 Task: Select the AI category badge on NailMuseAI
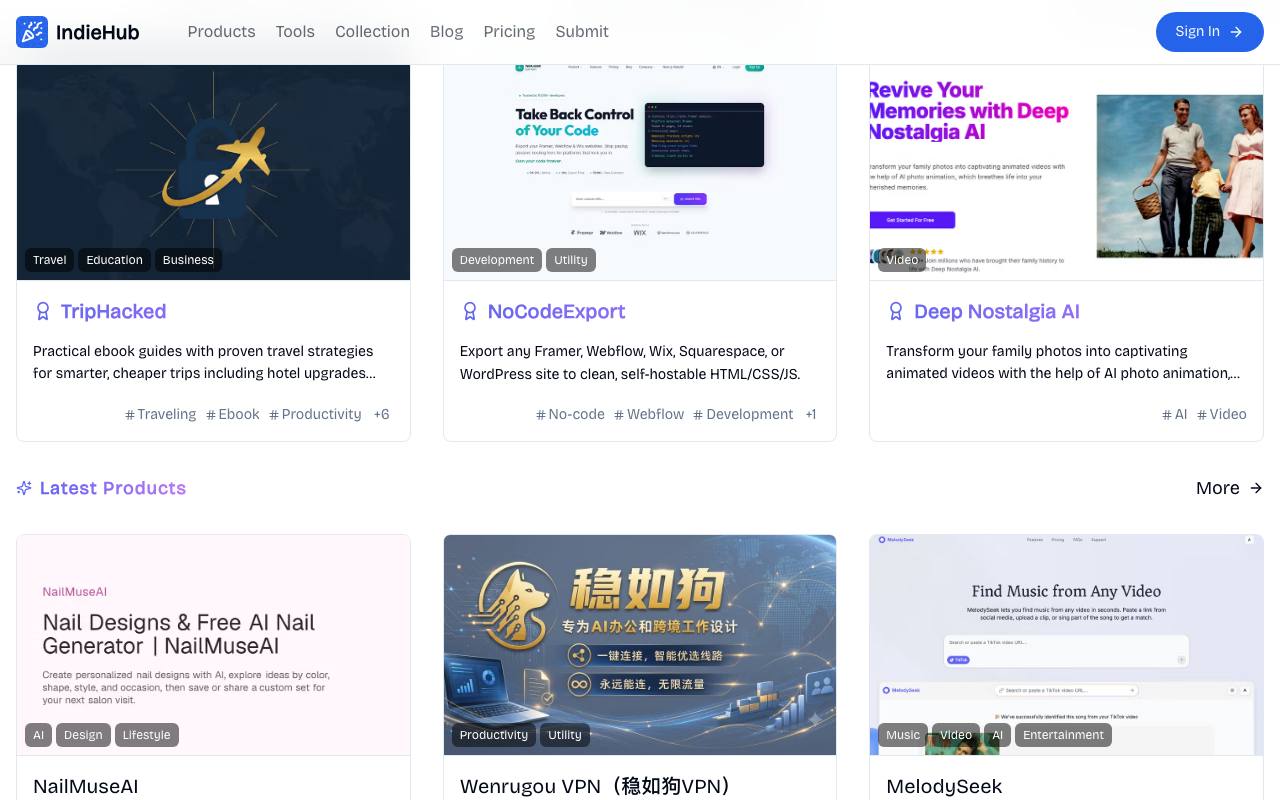(38, 735)
